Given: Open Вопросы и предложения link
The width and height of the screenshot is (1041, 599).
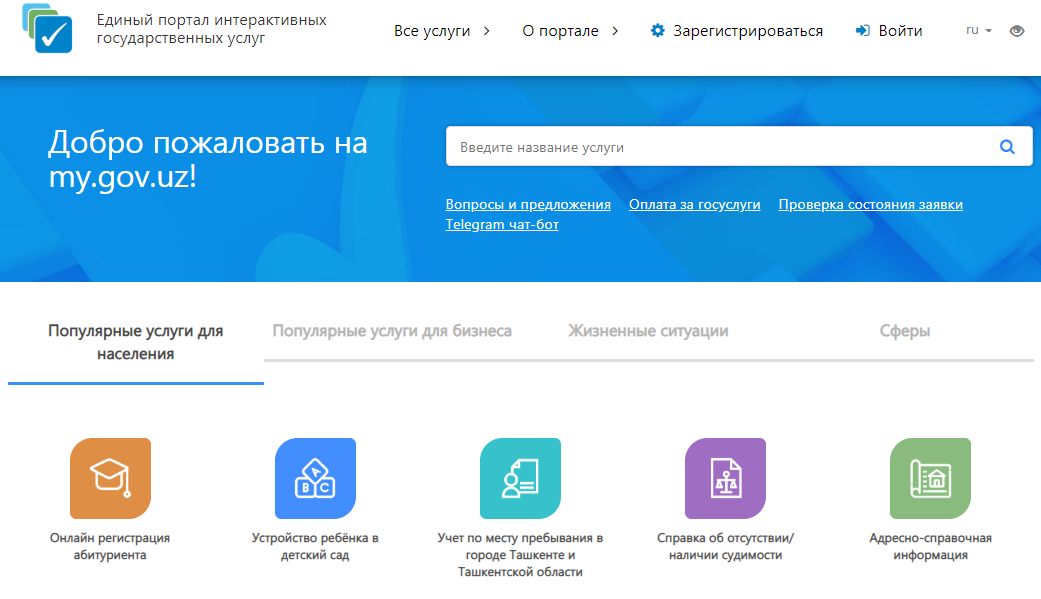Looking at the screenshot, I should click(x=528, y=205).
